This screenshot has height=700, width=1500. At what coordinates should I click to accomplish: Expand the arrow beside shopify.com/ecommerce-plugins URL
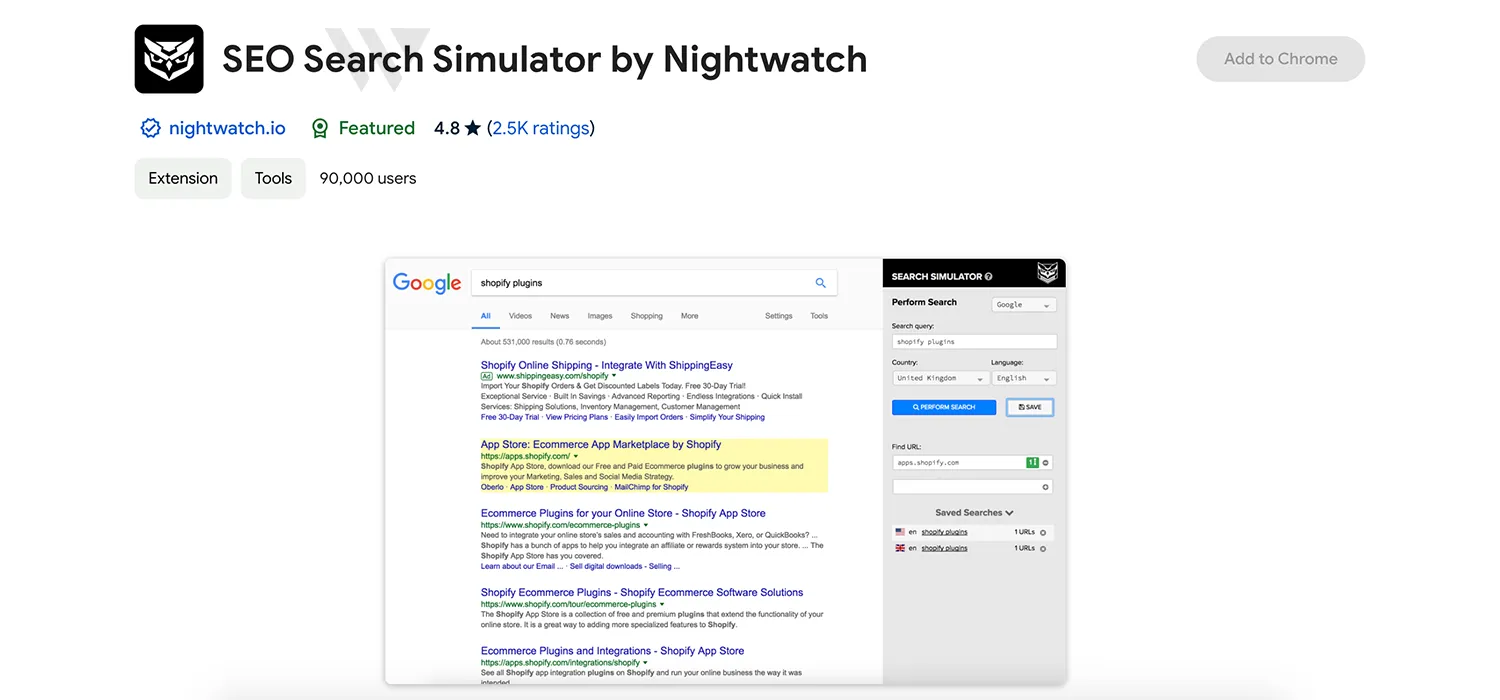(x=646, y=525)
